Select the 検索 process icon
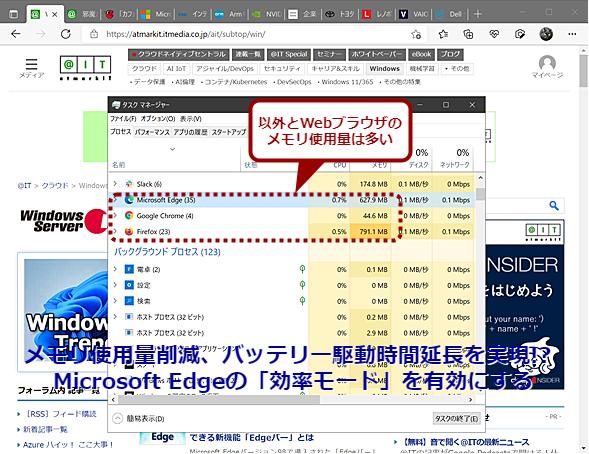 coord(129,301)
